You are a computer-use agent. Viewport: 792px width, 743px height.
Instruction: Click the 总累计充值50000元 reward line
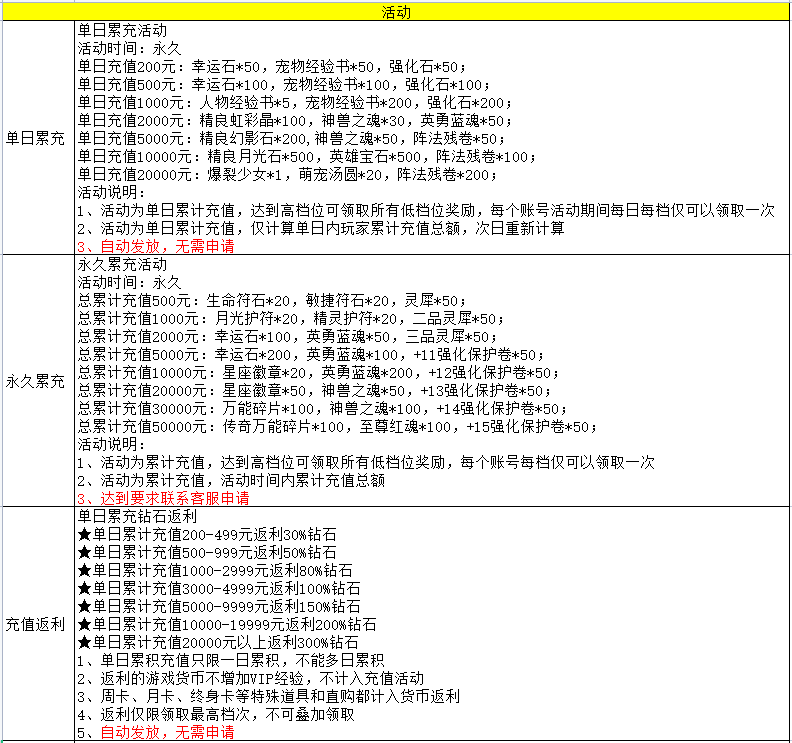tap(337, 427)
